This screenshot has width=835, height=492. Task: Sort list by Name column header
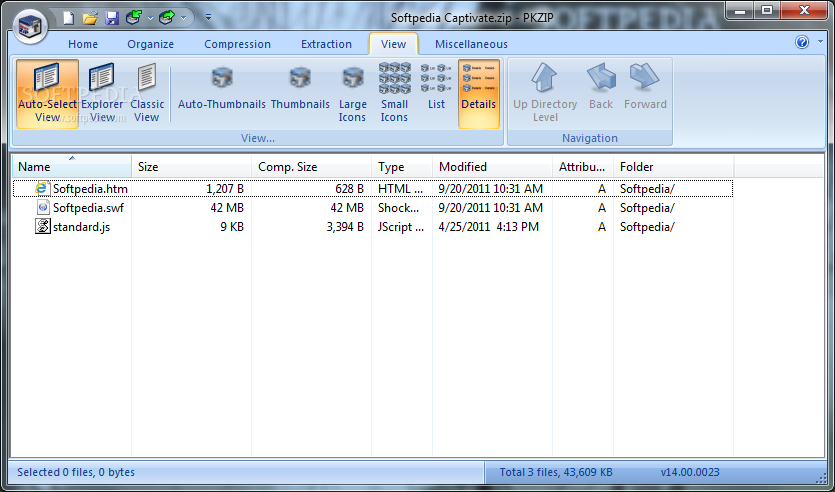(72, 167)
